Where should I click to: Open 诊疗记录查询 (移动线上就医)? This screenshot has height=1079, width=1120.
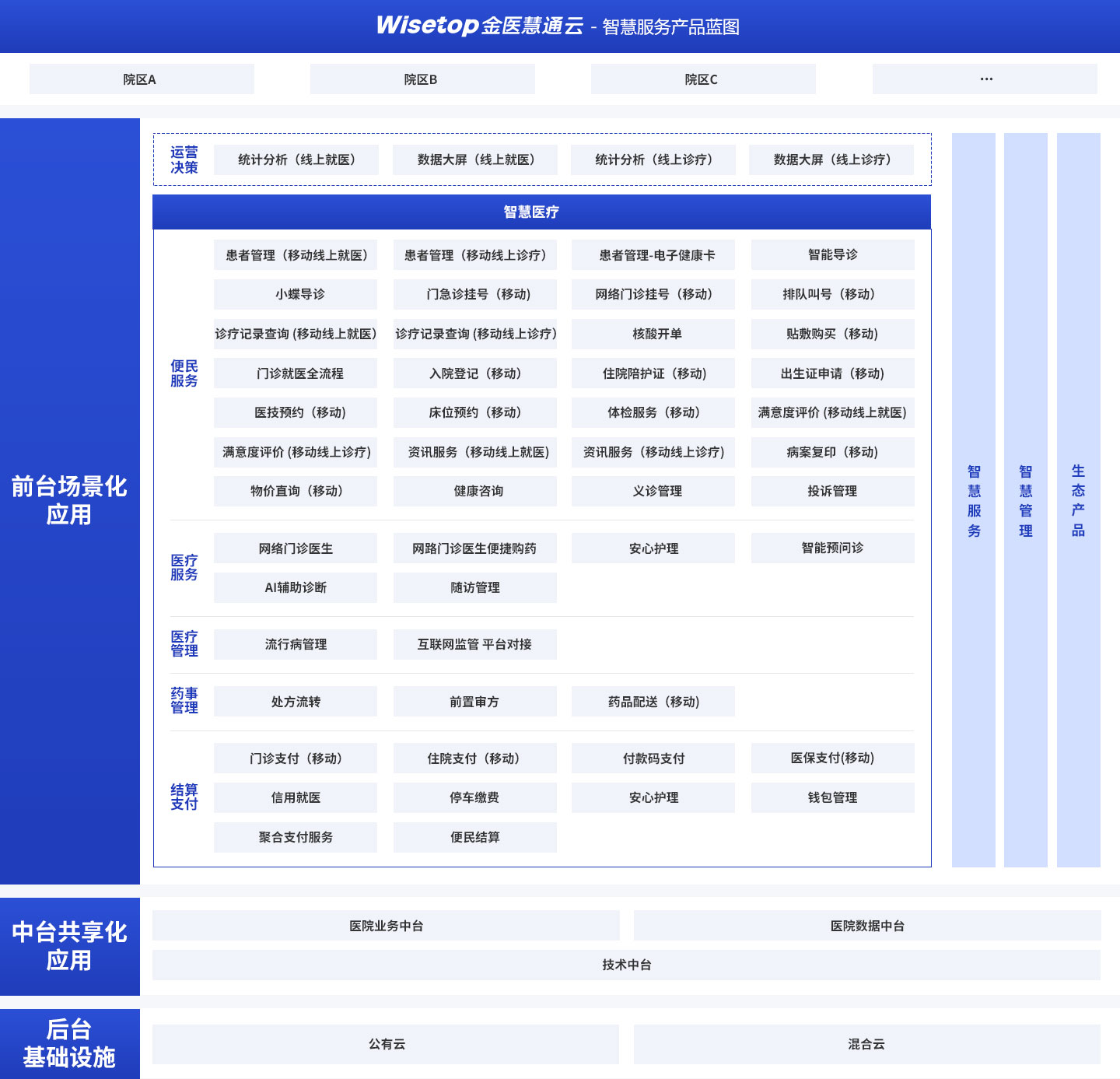tap(296, 334)
